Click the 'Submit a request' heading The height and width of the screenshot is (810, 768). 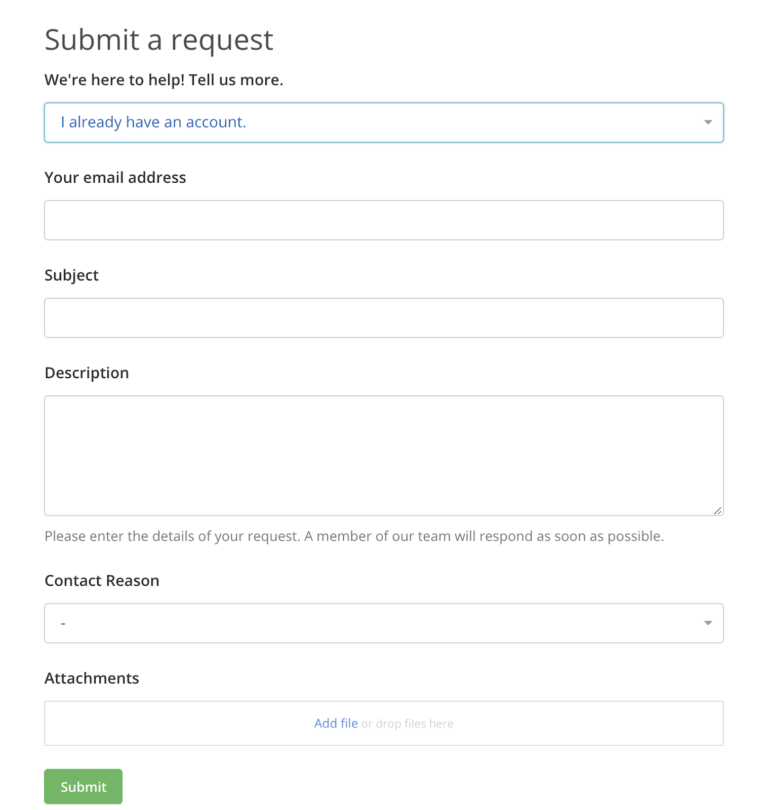[159, 40]
